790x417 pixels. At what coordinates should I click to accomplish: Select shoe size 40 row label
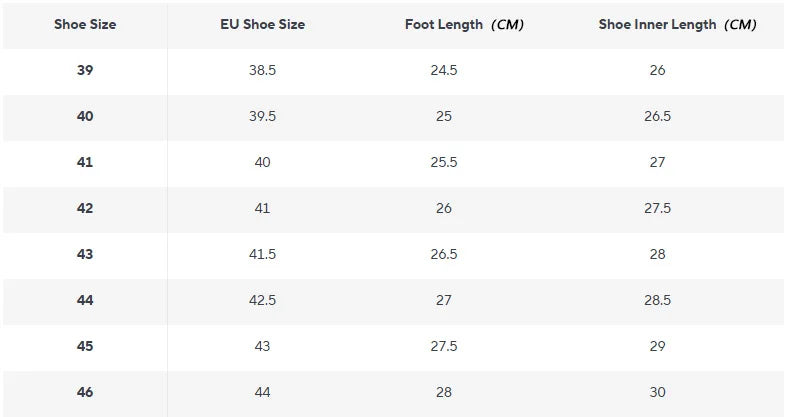click(85, 116)
